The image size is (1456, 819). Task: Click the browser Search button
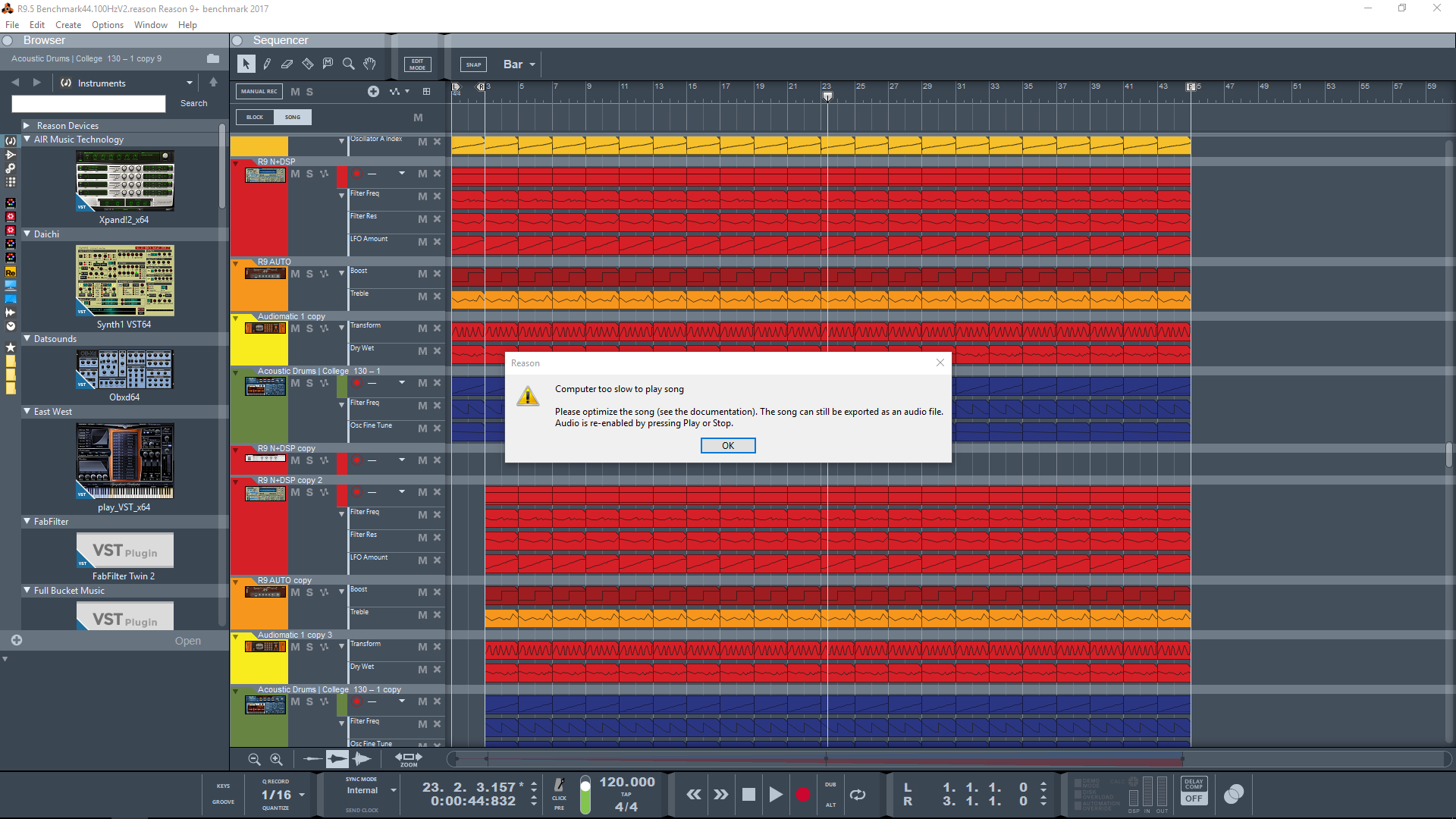(193, 103)
